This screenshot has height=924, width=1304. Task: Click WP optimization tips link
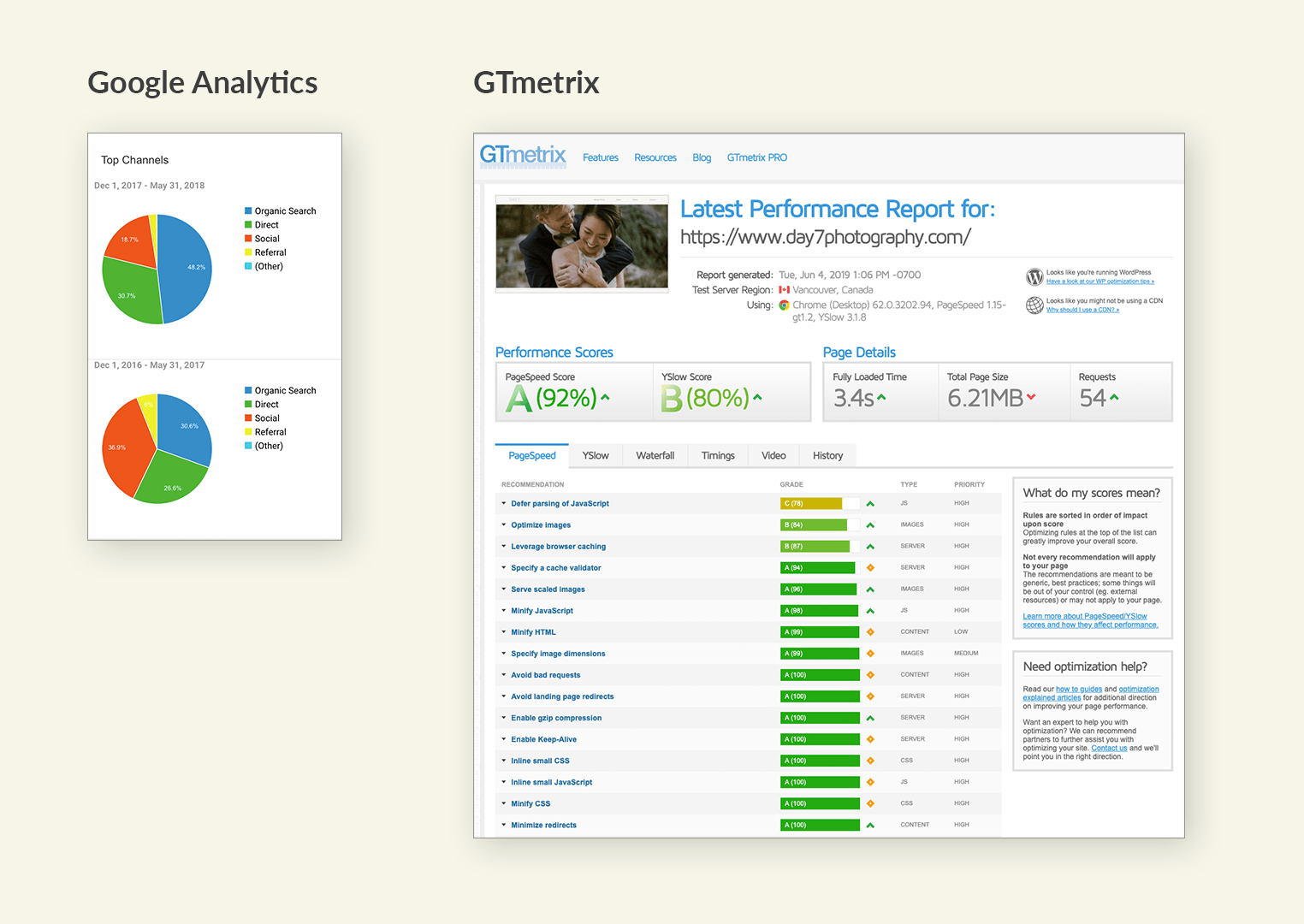(1100, 281)
